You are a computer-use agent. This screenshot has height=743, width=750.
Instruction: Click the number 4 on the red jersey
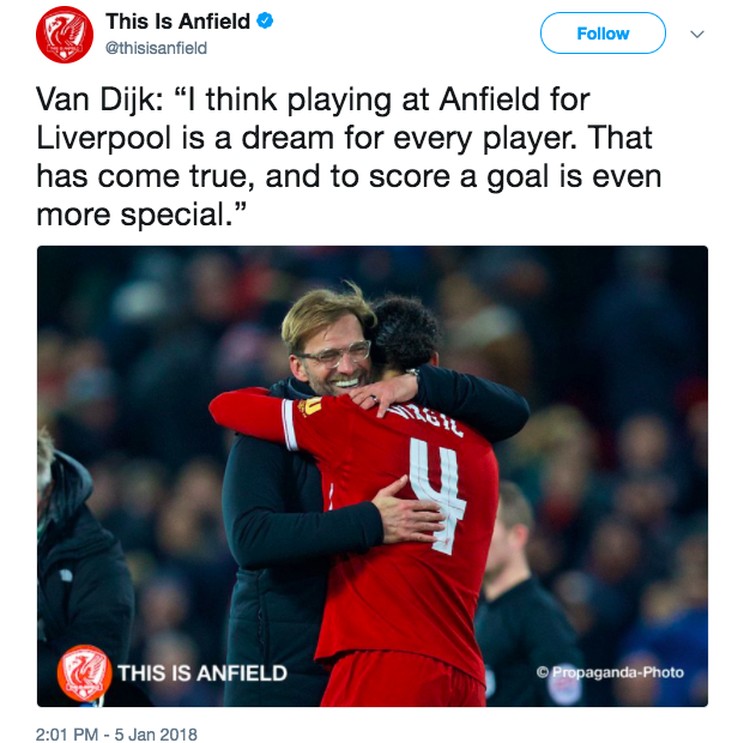(x=436, y=494)
